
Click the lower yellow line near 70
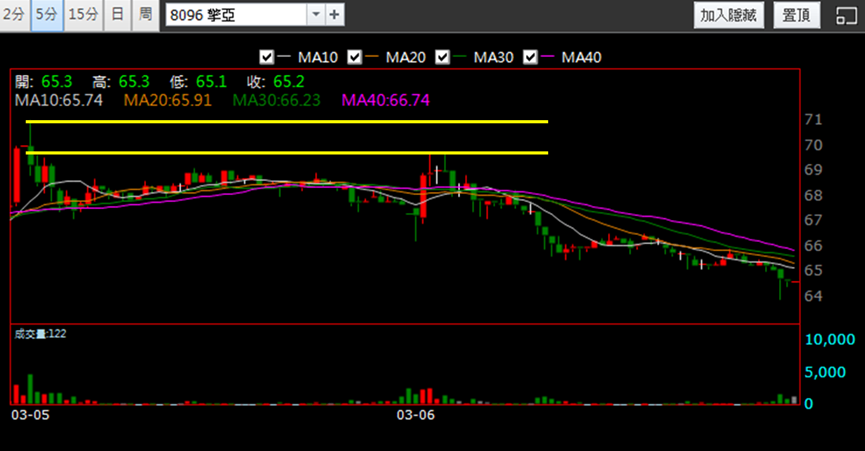tap(287, 153)
